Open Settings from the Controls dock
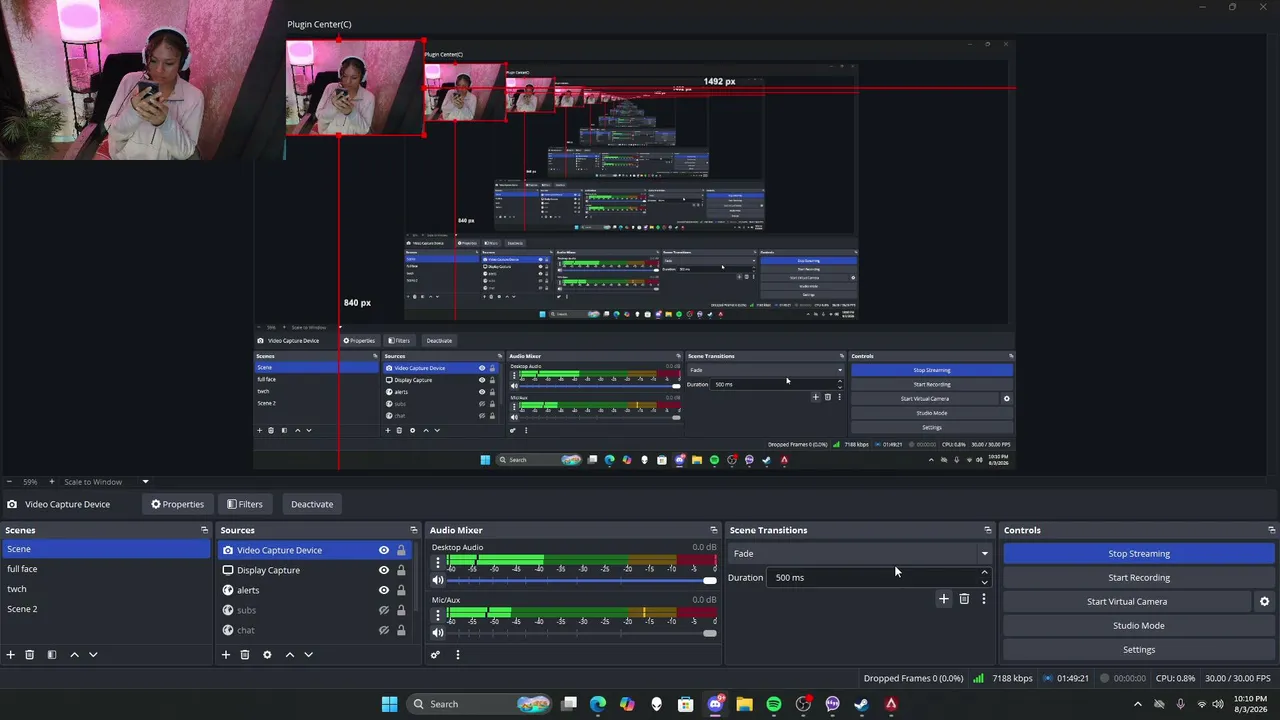 click(x=1139, y=650)
